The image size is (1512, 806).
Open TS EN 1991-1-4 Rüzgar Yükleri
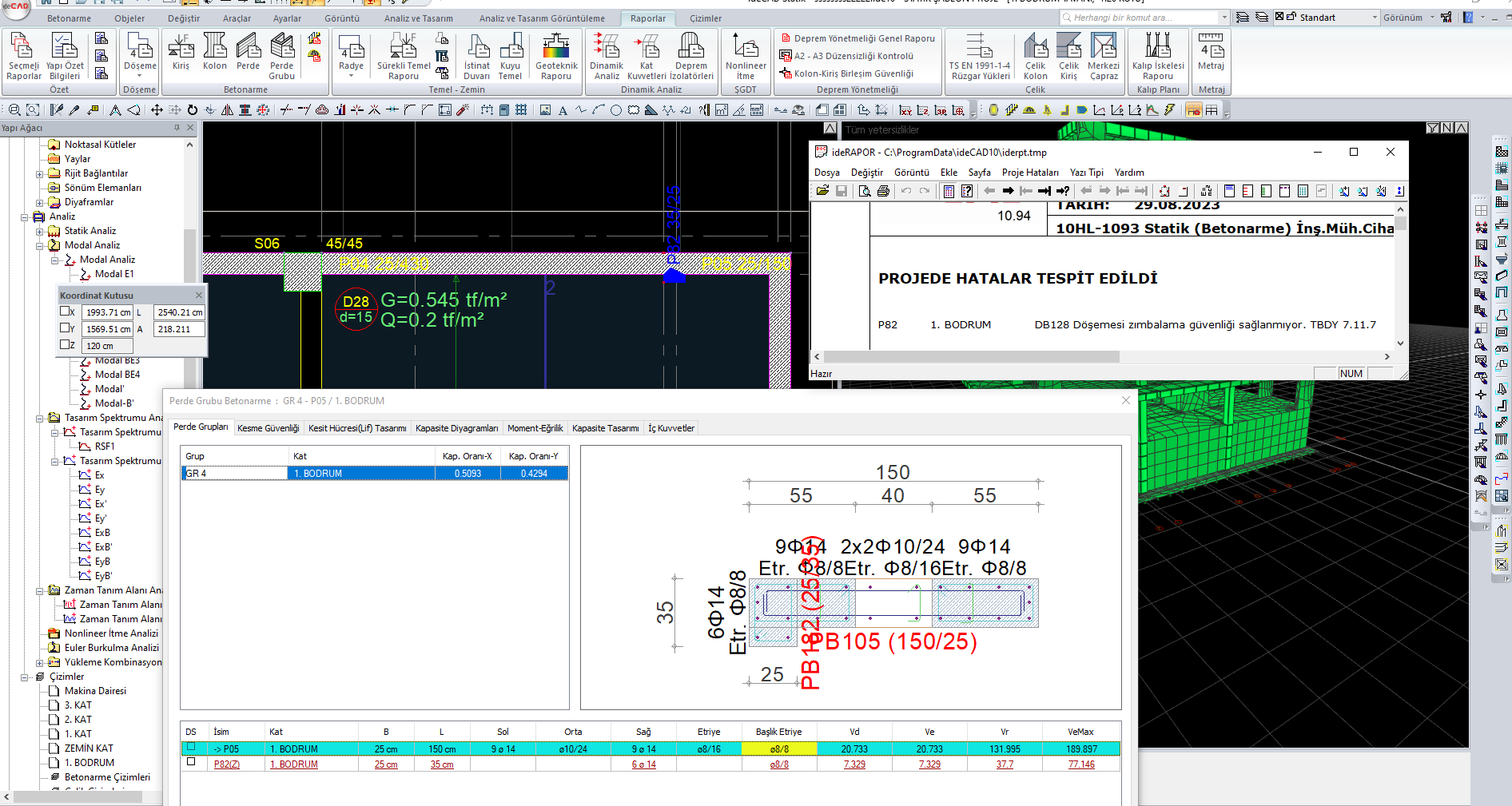pyautogui.click(x=980, y=56)
